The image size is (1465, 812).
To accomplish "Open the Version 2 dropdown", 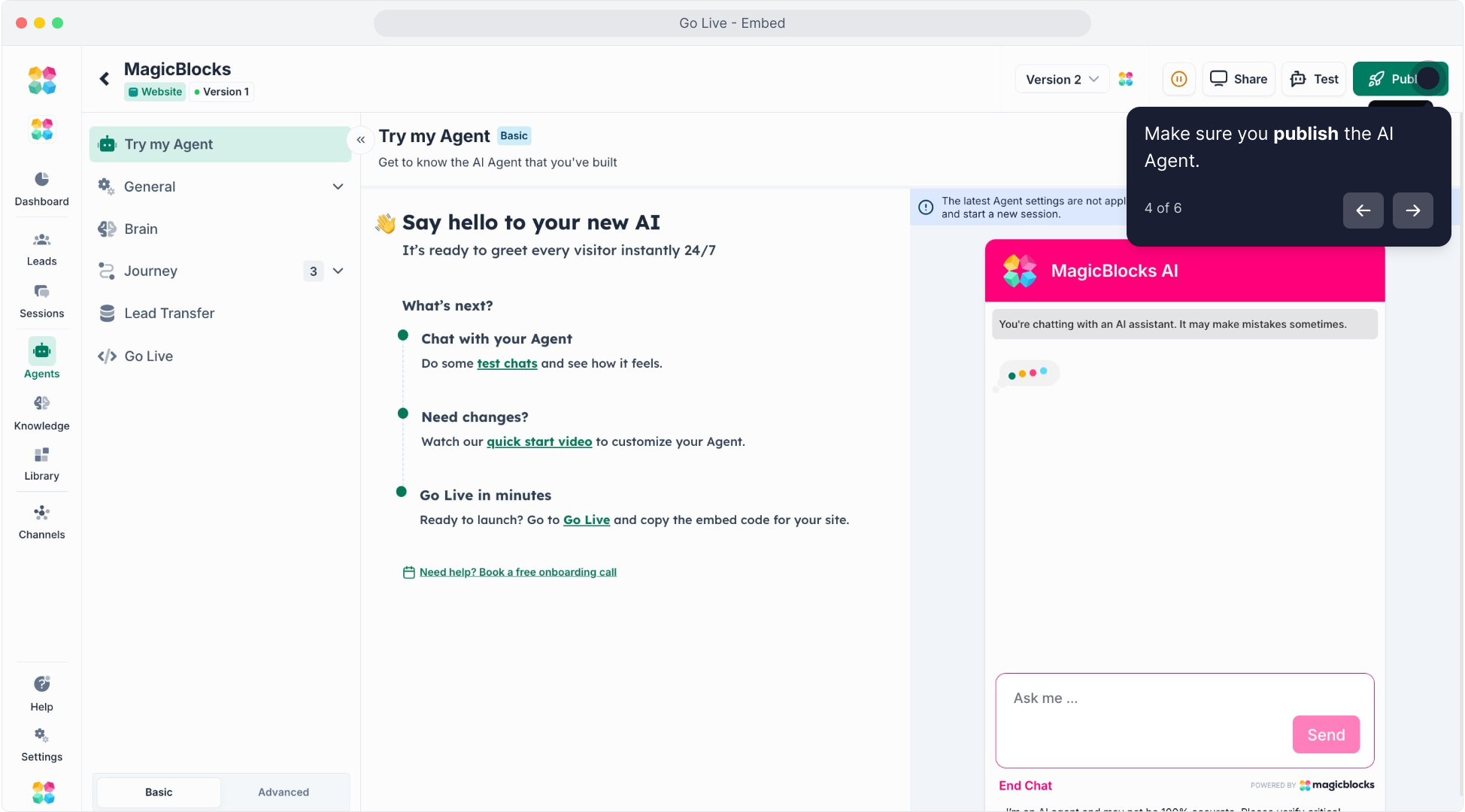I will point(1062,79).
